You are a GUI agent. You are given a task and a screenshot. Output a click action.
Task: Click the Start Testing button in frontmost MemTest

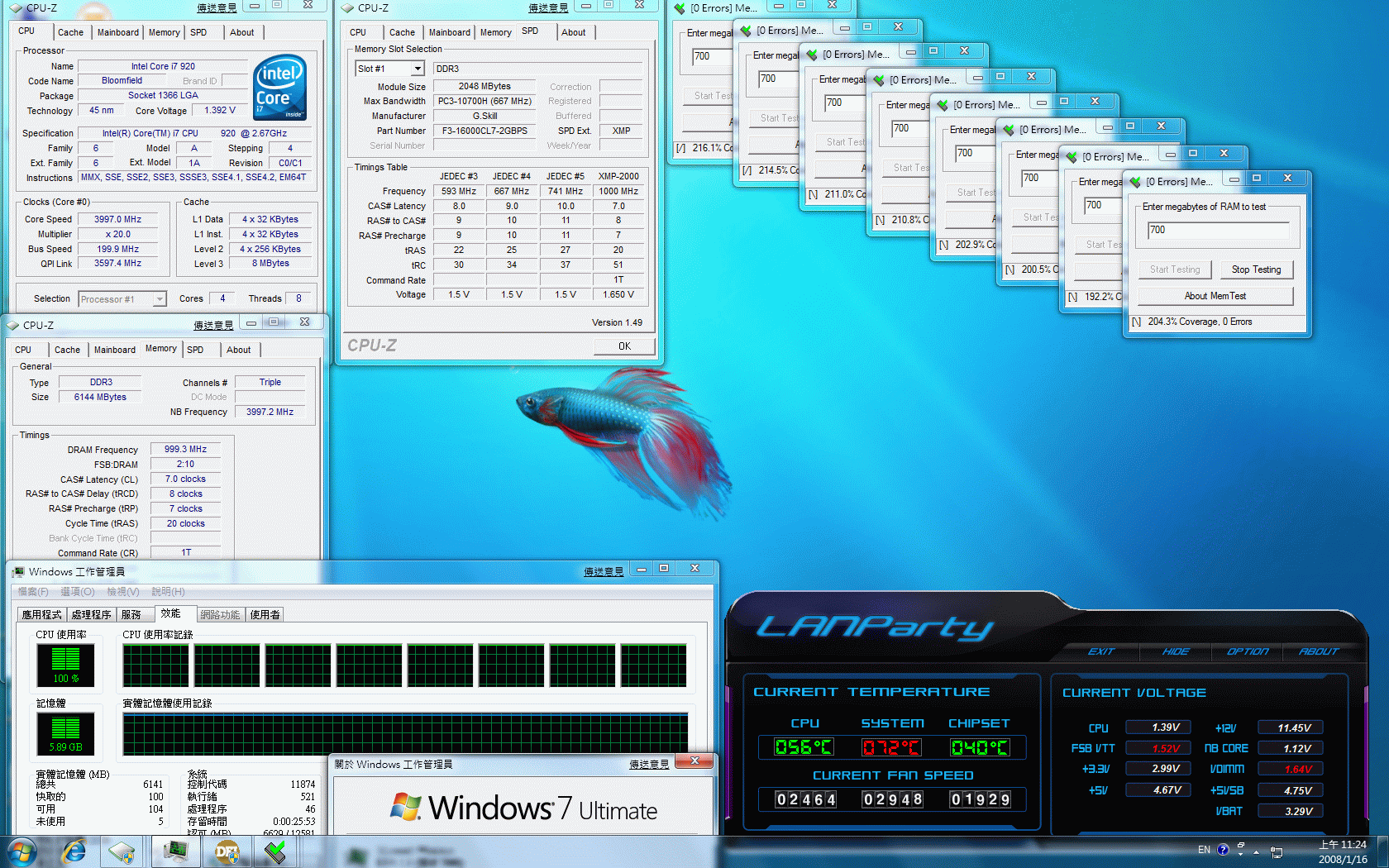tap(1174, 269)
